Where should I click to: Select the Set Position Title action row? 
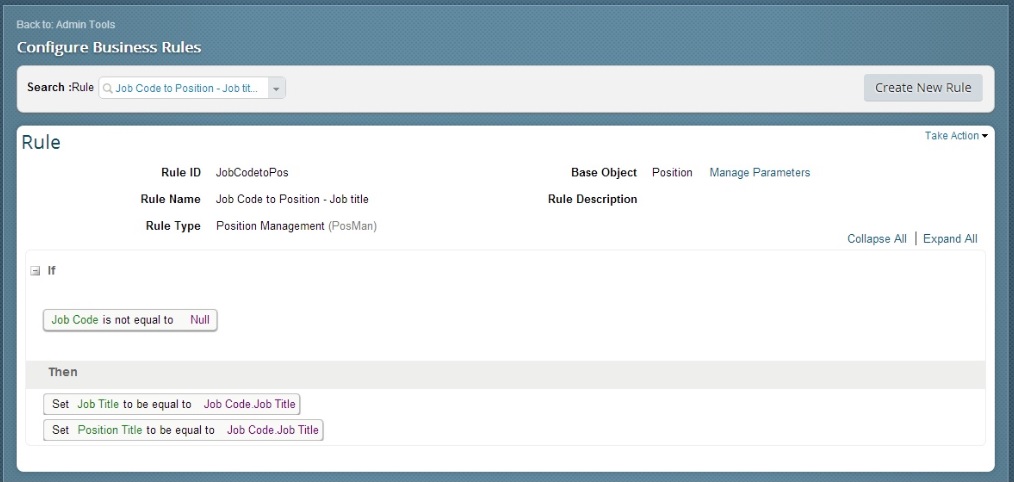point(183,430)
